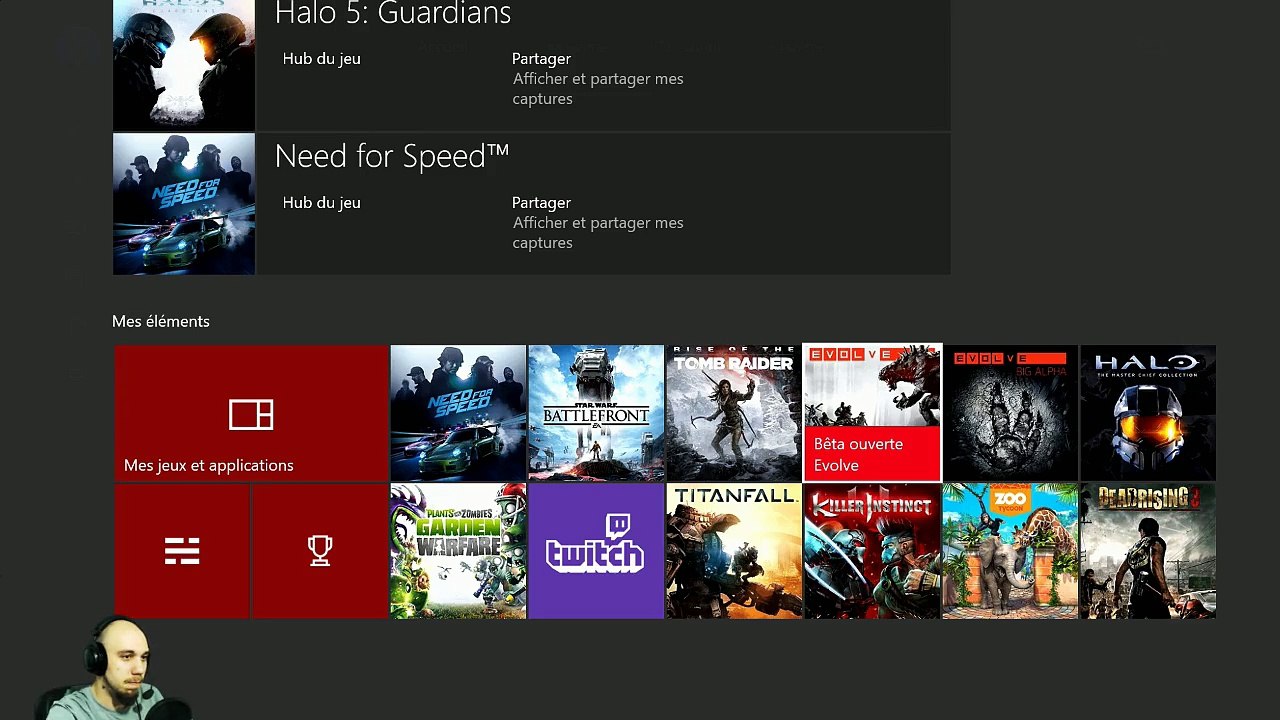Open Partager for Need for Speed
Screen dimensions: 1280x720
598,223
